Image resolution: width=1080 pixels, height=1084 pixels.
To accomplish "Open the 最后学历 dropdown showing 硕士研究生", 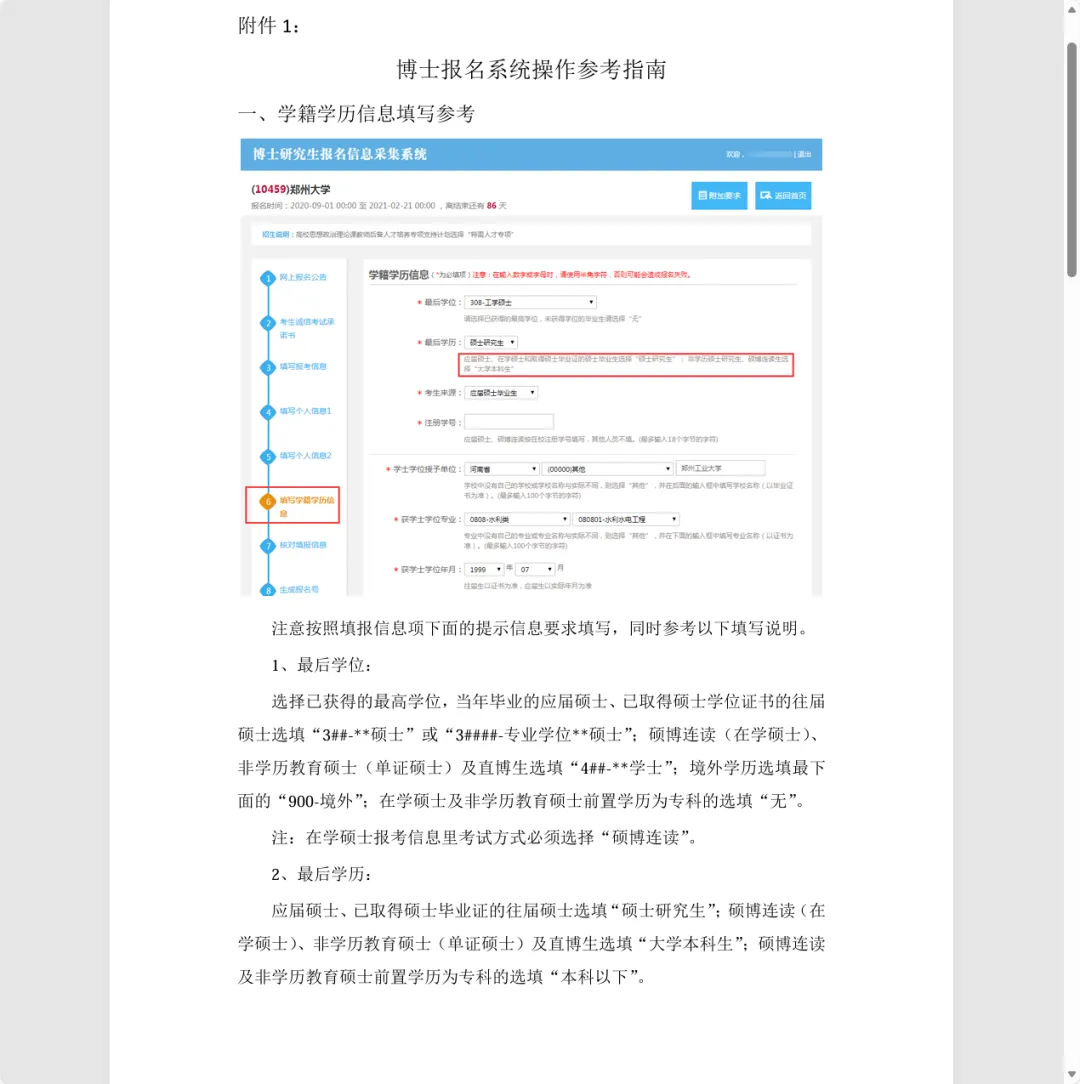I will coord(491,342).
